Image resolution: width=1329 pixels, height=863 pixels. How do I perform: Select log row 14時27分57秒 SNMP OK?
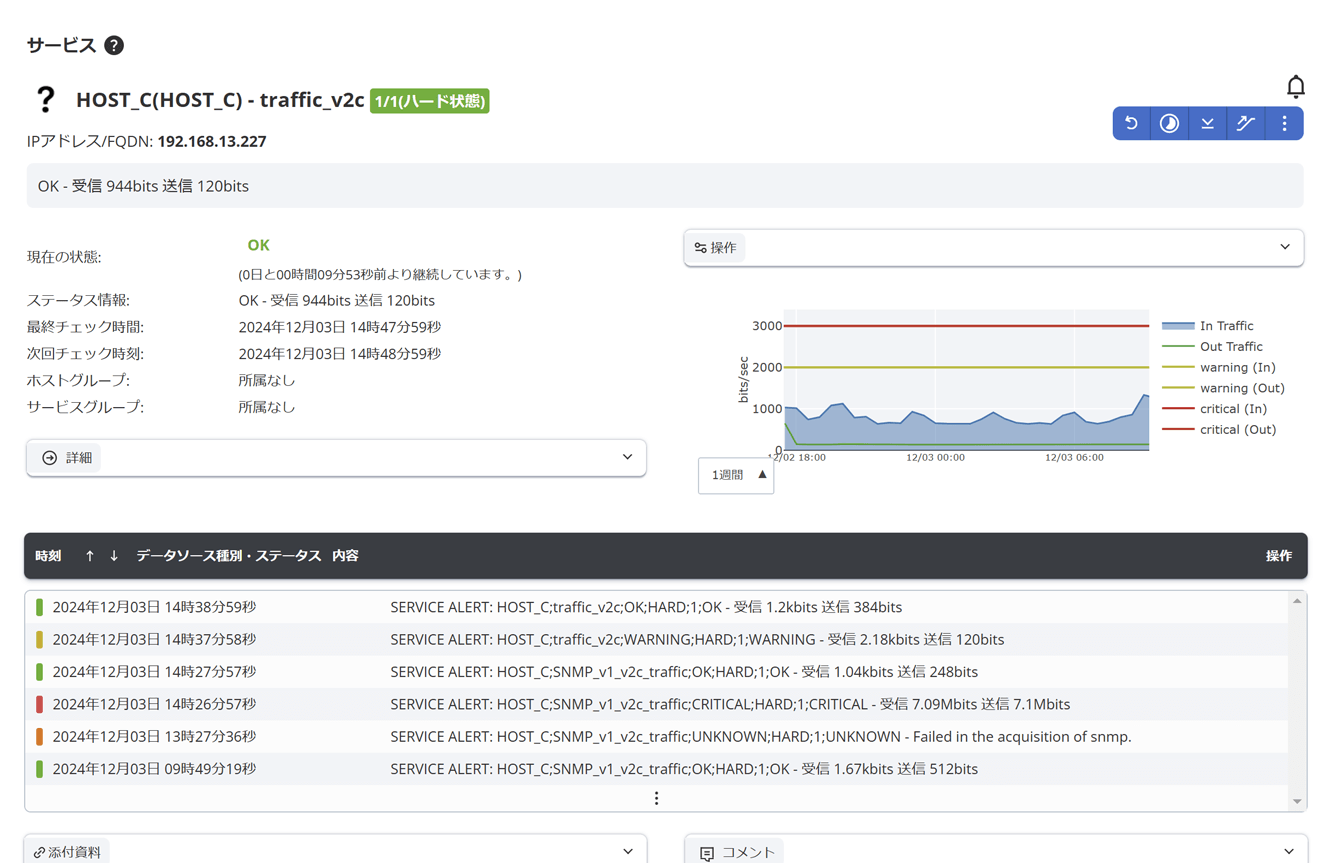coord(657,672)
